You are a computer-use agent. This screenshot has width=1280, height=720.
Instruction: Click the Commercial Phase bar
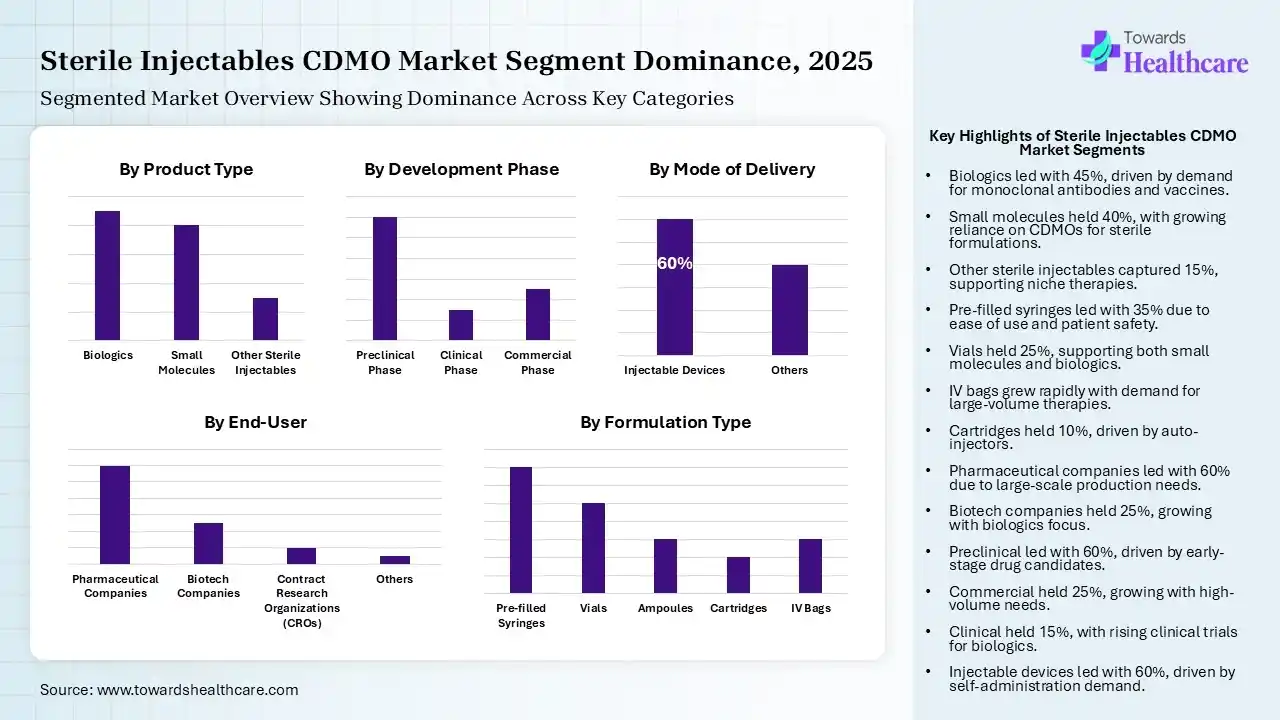(538, 314)
